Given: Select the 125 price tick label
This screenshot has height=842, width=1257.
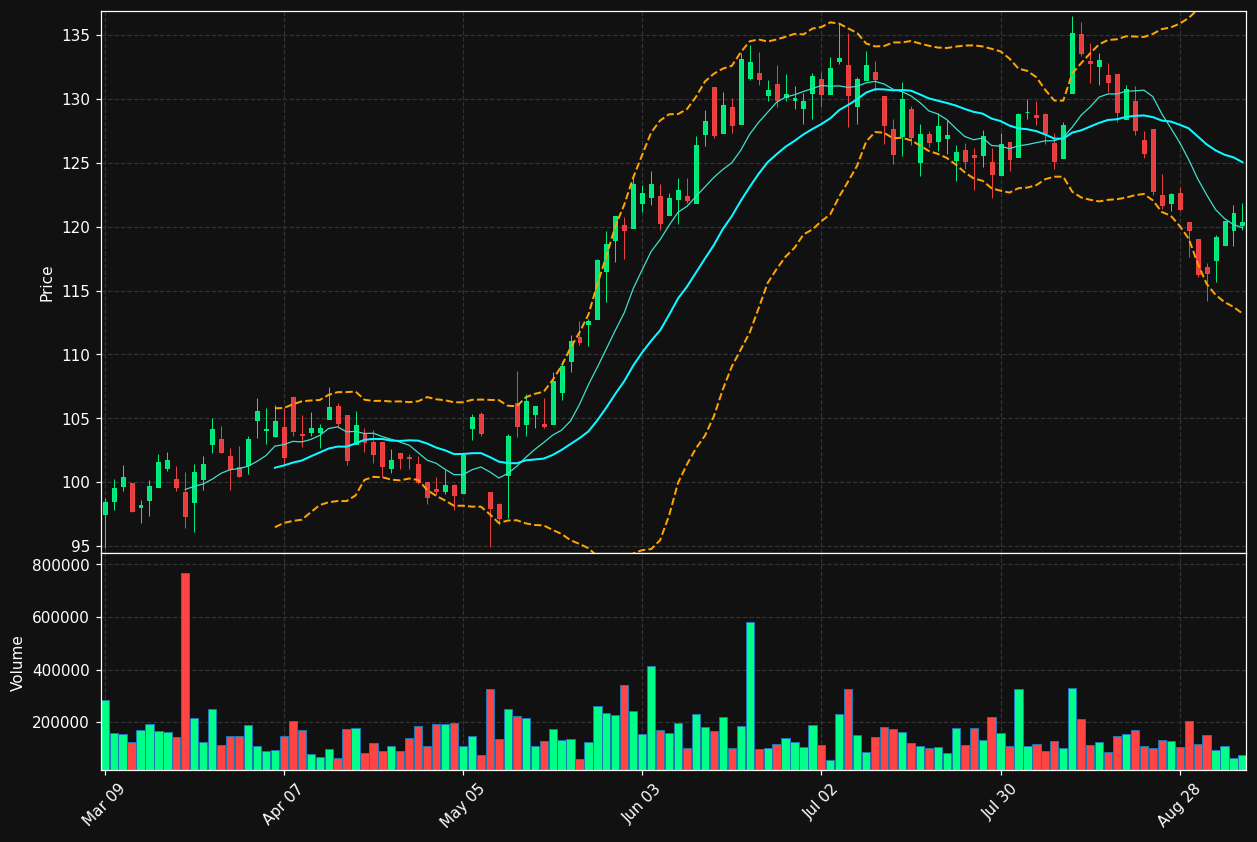Looking at the screenshot, I should point(76,164).
